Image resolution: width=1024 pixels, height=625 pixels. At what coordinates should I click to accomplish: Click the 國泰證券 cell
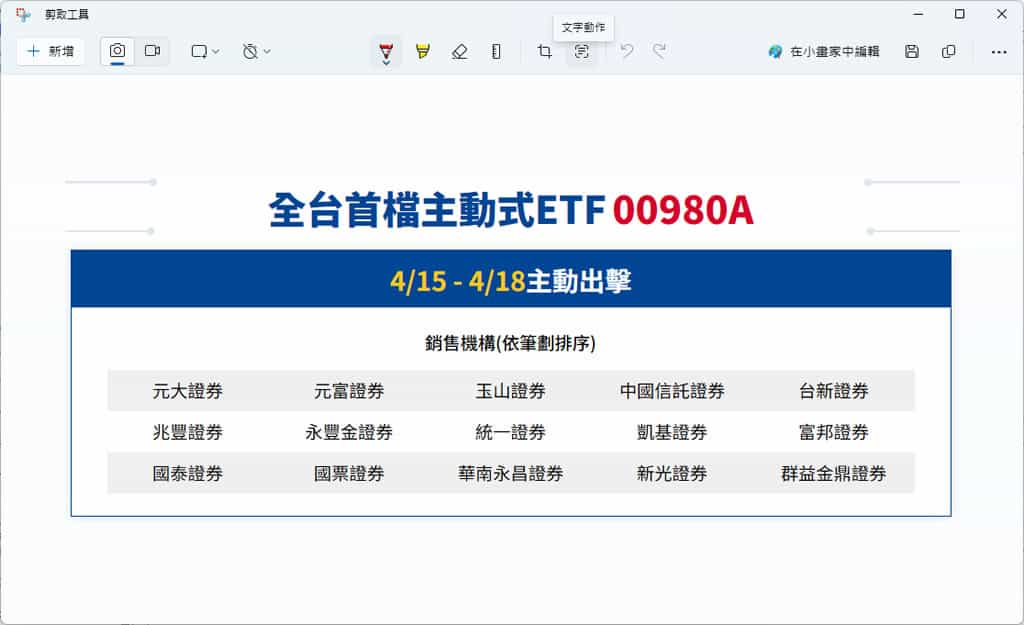tap(187, 473)
